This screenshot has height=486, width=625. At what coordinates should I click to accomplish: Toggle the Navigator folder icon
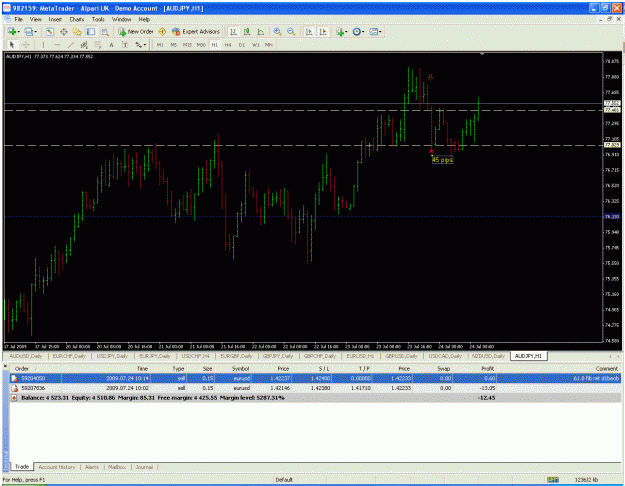pos(77,31)
